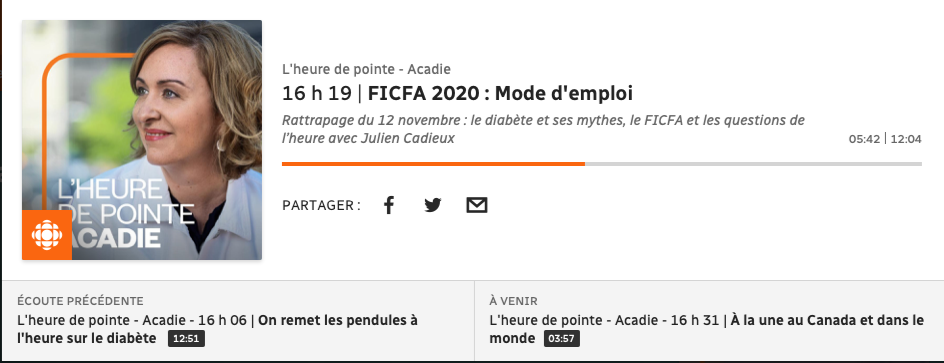This screenshot has width=944, height=363.
Task: Click the Rattrapage du 12 novembre description
Action: click(543, 129)
